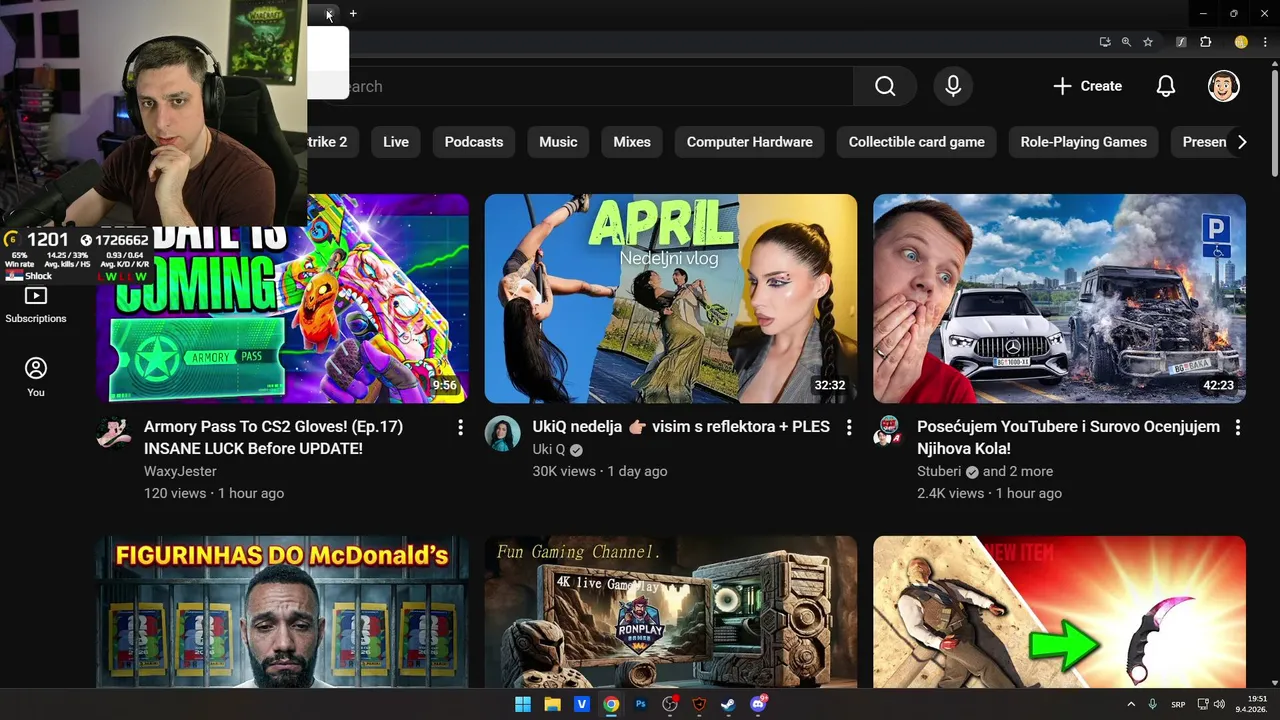Close the current browser tab
Viewport: 1280px width, 720px height.
pyautogui.click(x=329, y=14)
